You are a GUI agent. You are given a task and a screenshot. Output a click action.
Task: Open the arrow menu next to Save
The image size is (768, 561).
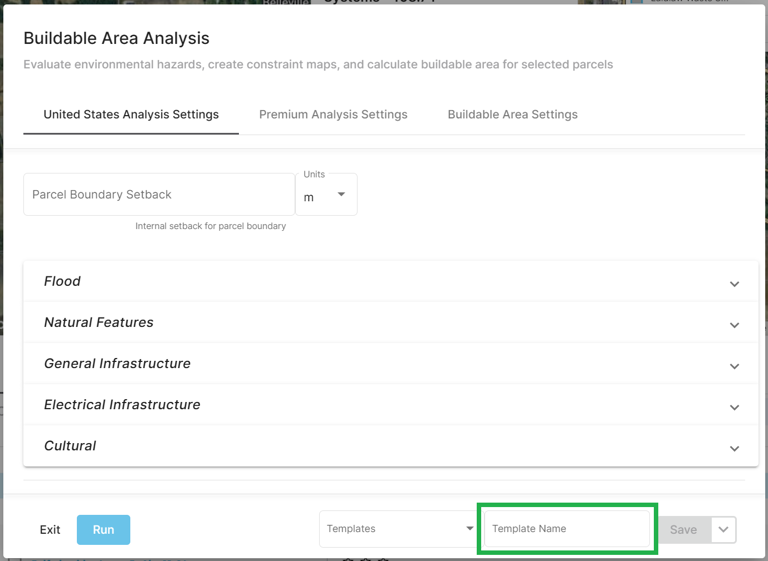[x=724, y=530]
